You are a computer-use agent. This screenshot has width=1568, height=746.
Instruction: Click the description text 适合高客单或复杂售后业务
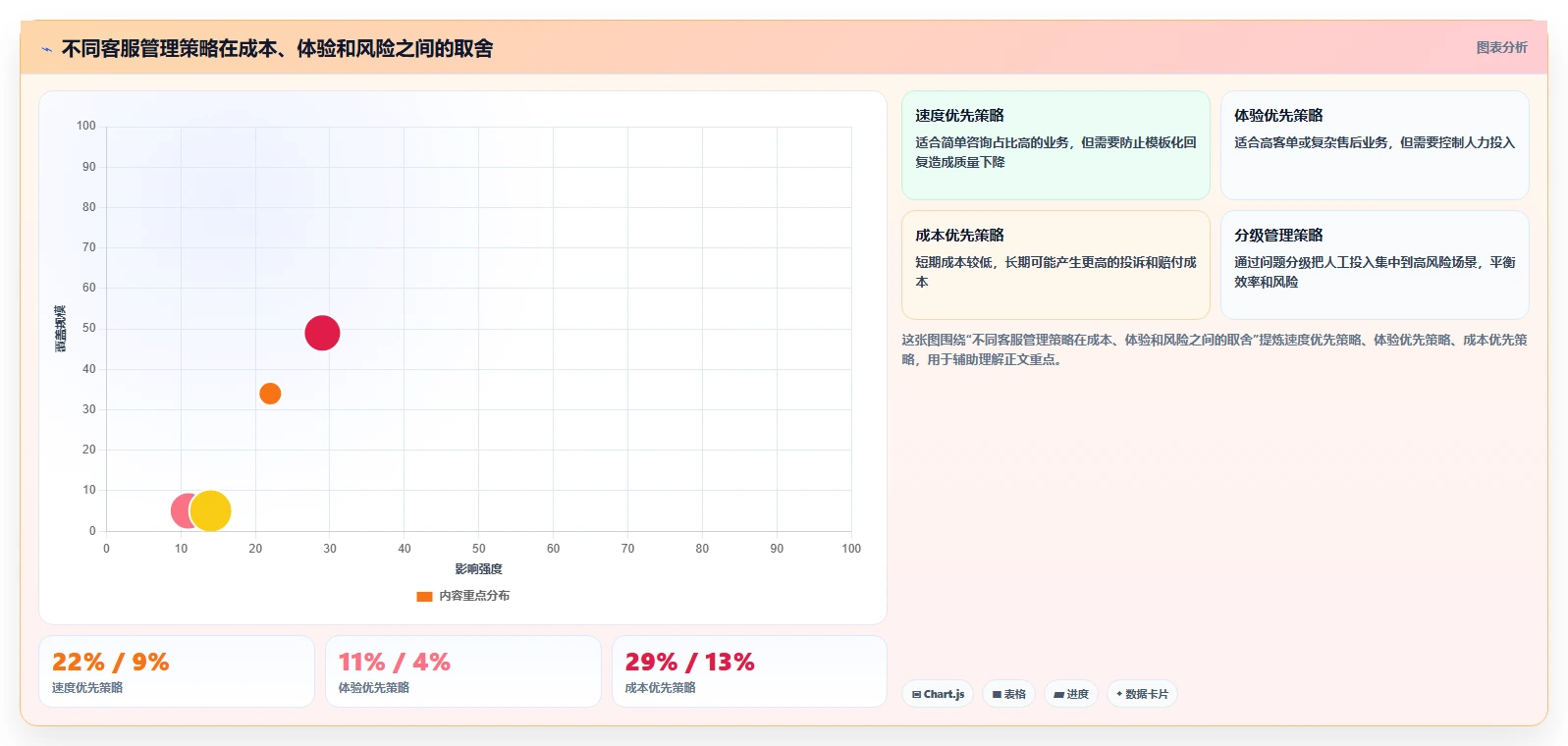pyautogui.click(x=1375, y=142)
